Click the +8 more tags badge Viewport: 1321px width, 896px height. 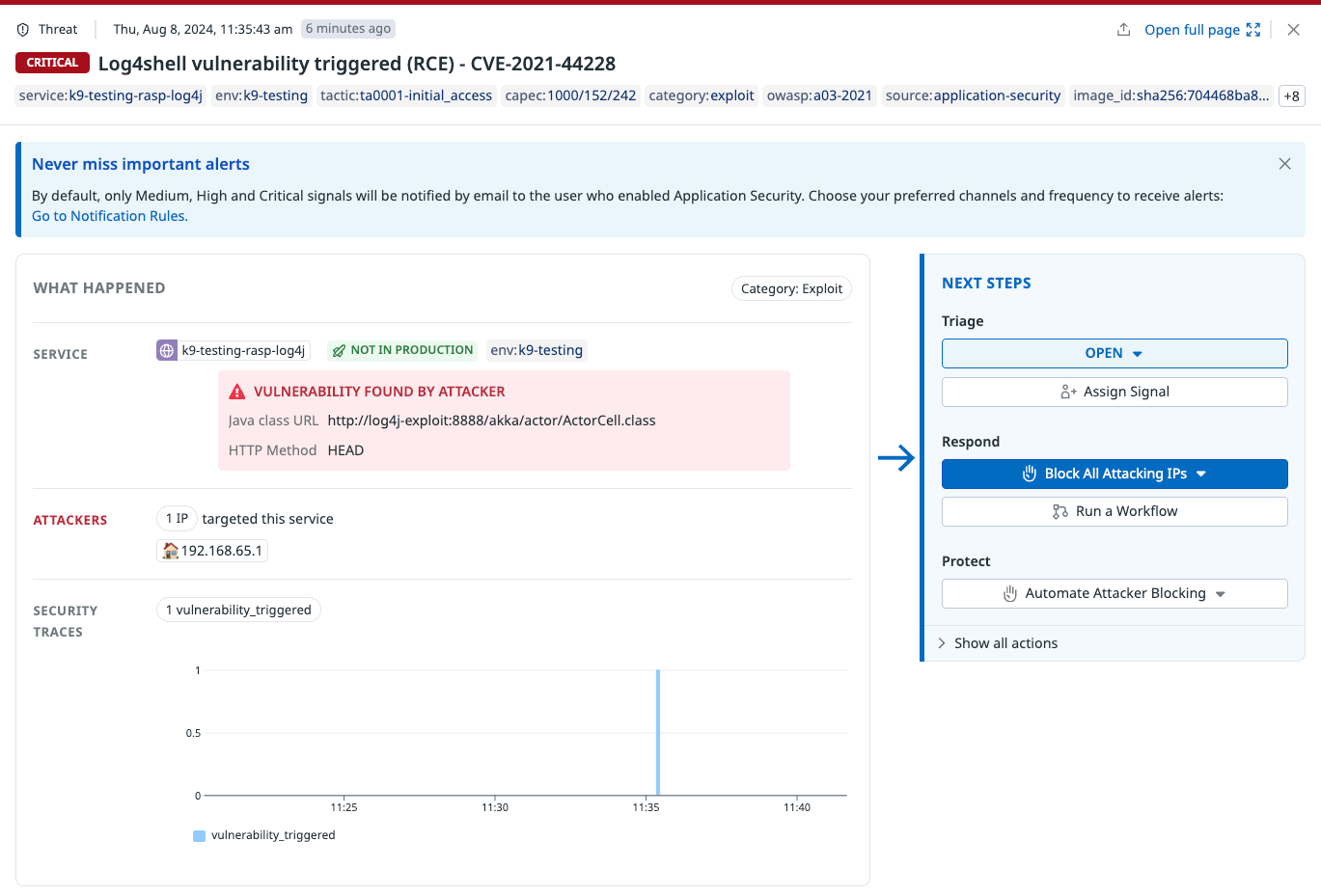click(1291, 95)
